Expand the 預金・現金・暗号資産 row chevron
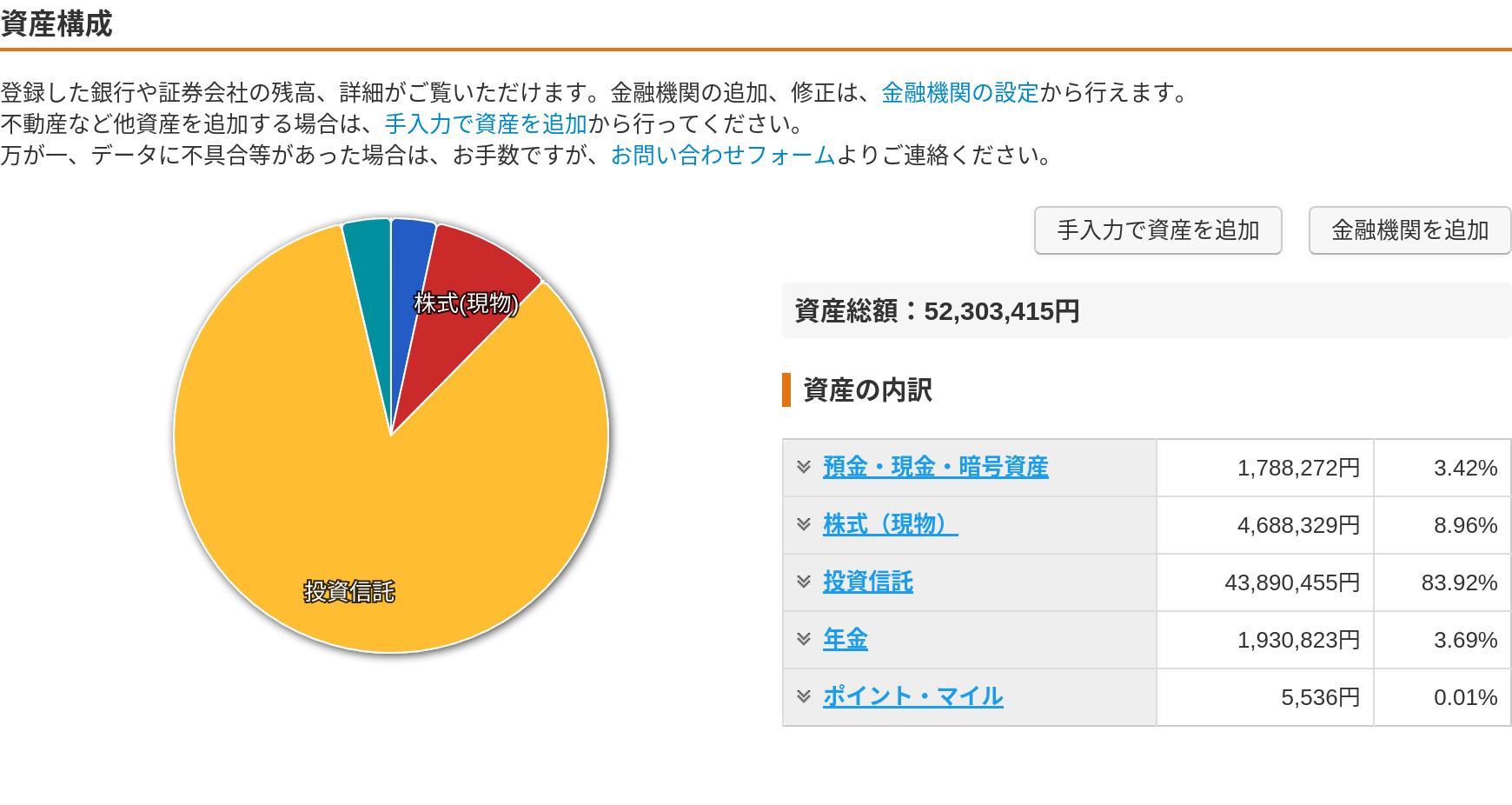1512x805 pixels. point(804,468)
